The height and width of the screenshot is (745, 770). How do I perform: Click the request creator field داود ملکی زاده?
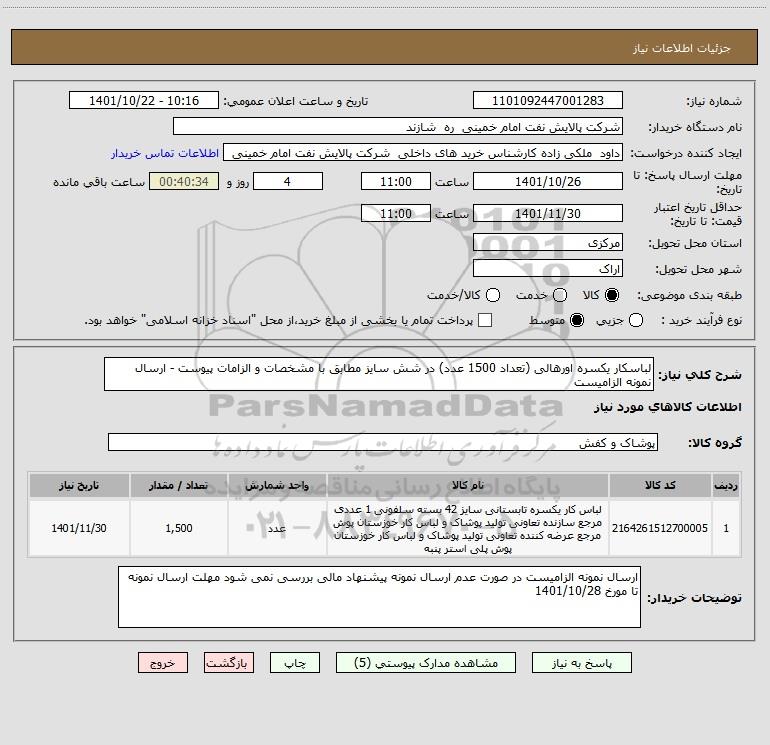point(423,153)
